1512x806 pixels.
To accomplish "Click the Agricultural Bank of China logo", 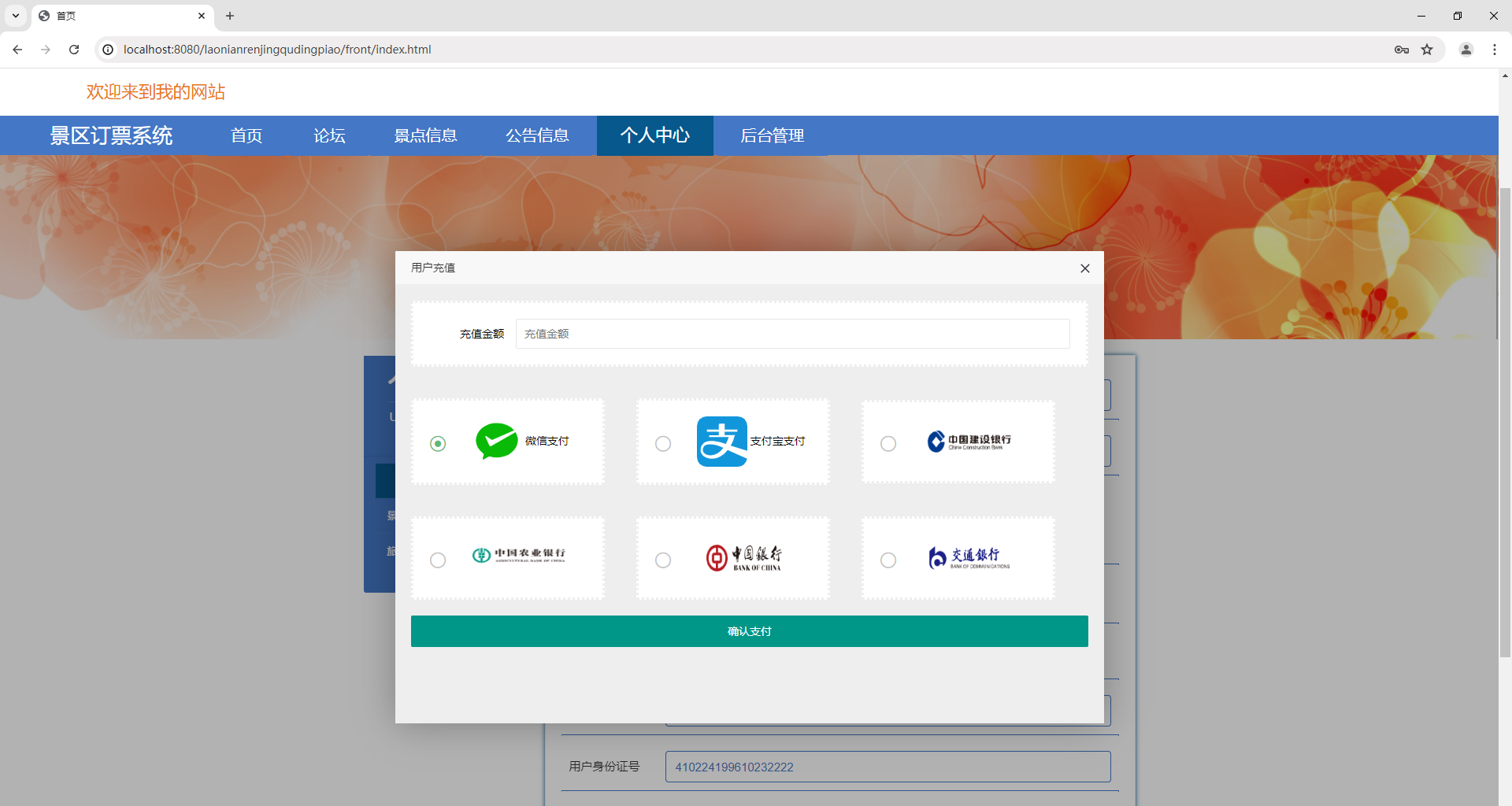I will (519, 555).
